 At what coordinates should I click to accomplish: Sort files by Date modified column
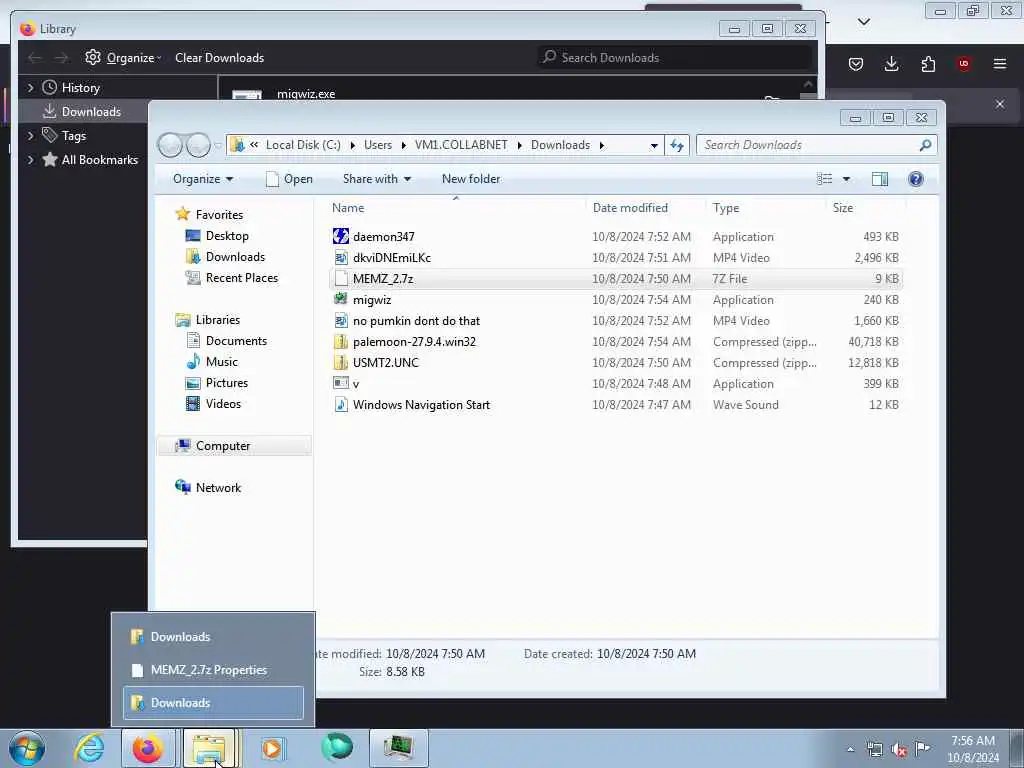click(630, 208)
